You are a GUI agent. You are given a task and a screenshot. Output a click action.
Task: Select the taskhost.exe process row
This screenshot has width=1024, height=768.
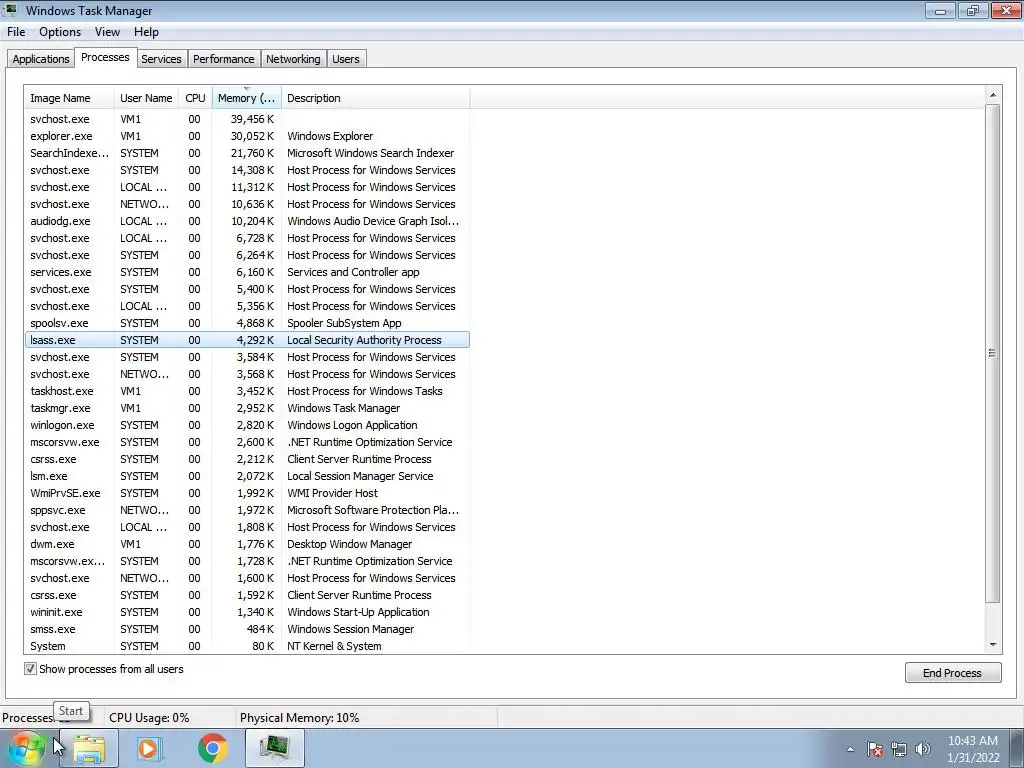[247, 391]
